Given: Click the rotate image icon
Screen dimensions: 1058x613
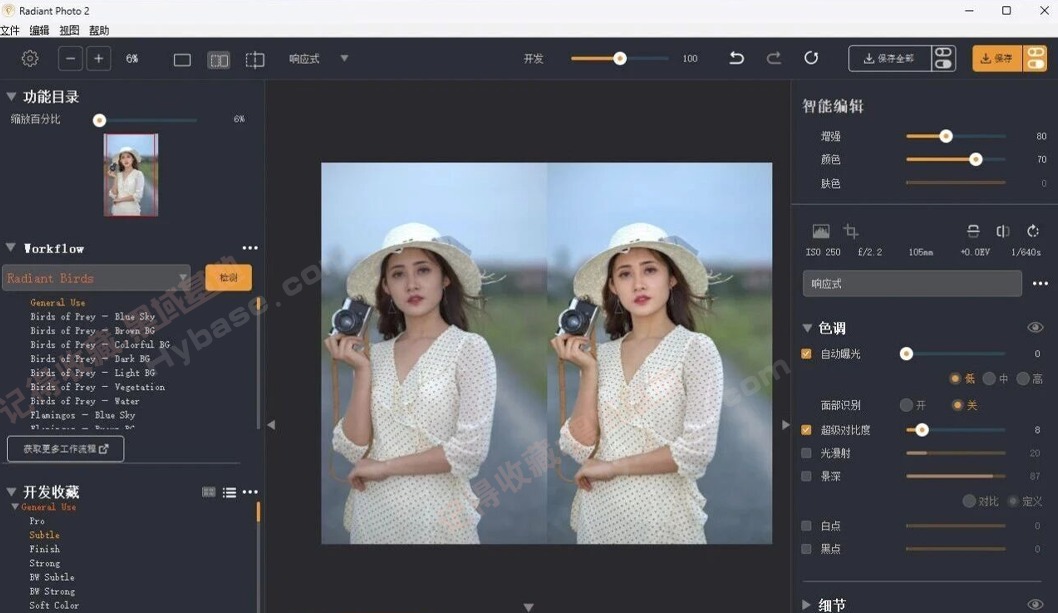Looking at the screenshot, I should pyautogui.click(x=1033, y=232).
